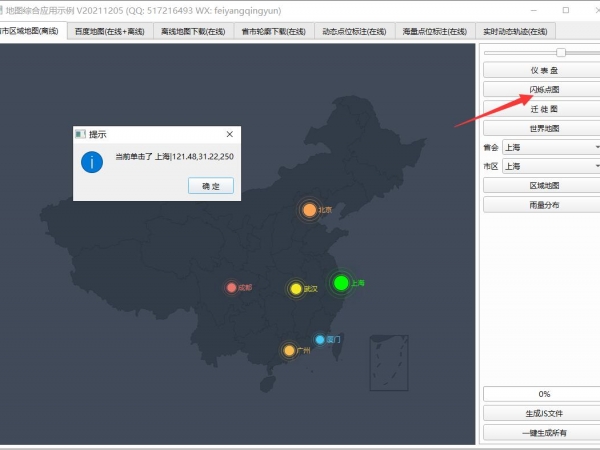Expand the 市区 dropdown list

pyautogui.click(x=551, y=166)
